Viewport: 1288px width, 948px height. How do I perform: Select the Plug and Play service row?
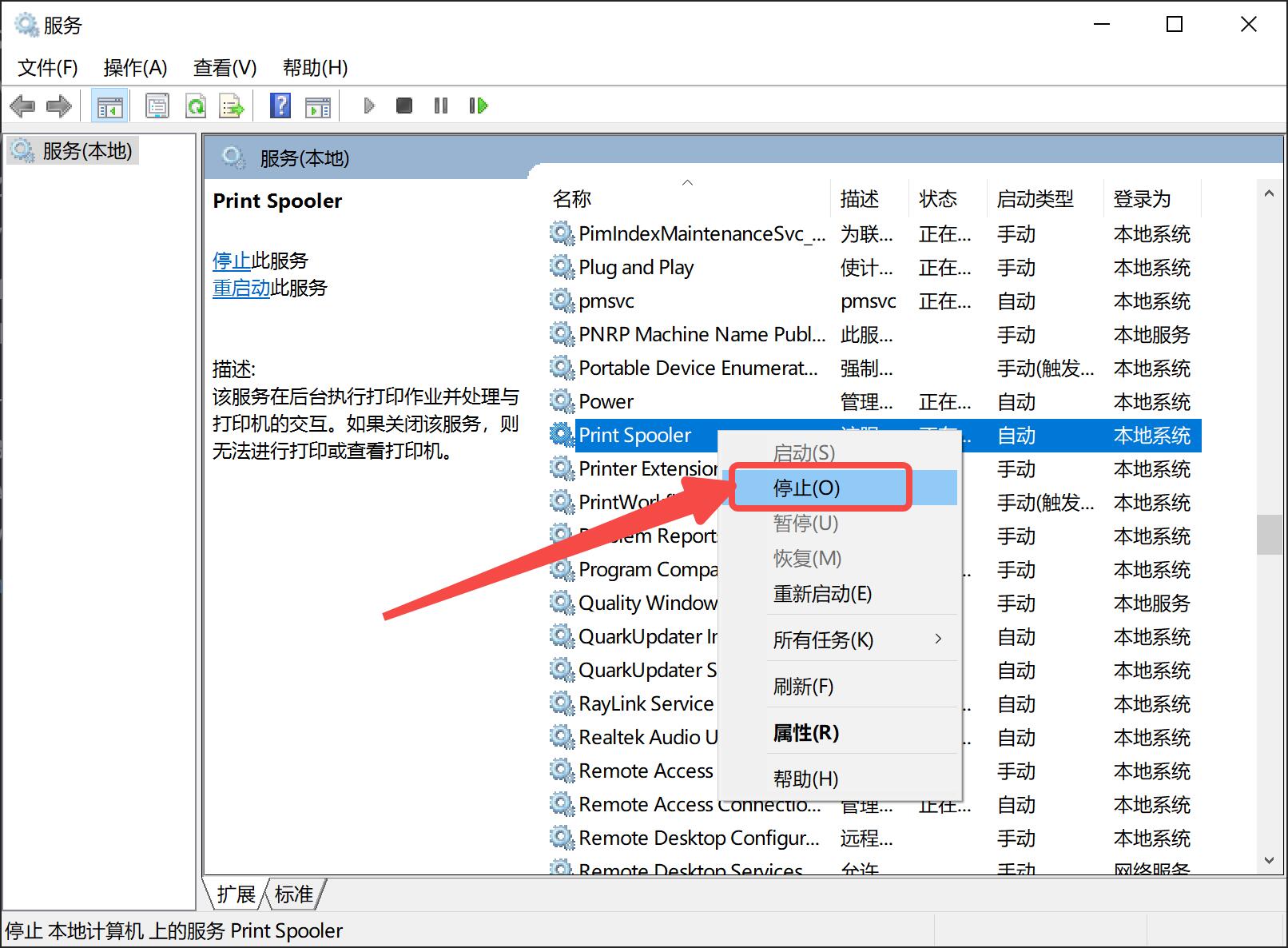635,267
